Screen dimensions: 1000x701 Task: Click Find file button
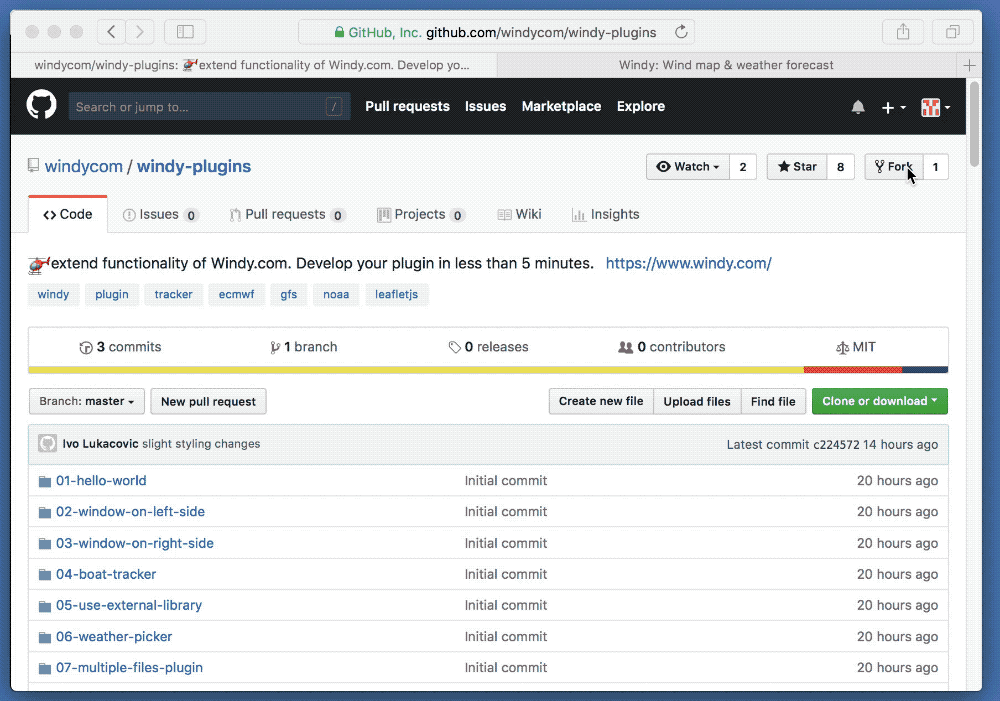pos(773,401)
